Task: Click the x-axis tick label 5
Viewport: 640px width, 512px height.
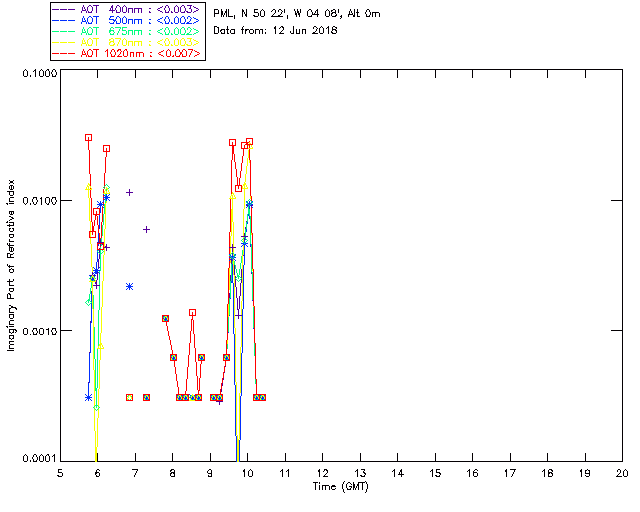Action: pyautogui.click(x=60, y=472)
